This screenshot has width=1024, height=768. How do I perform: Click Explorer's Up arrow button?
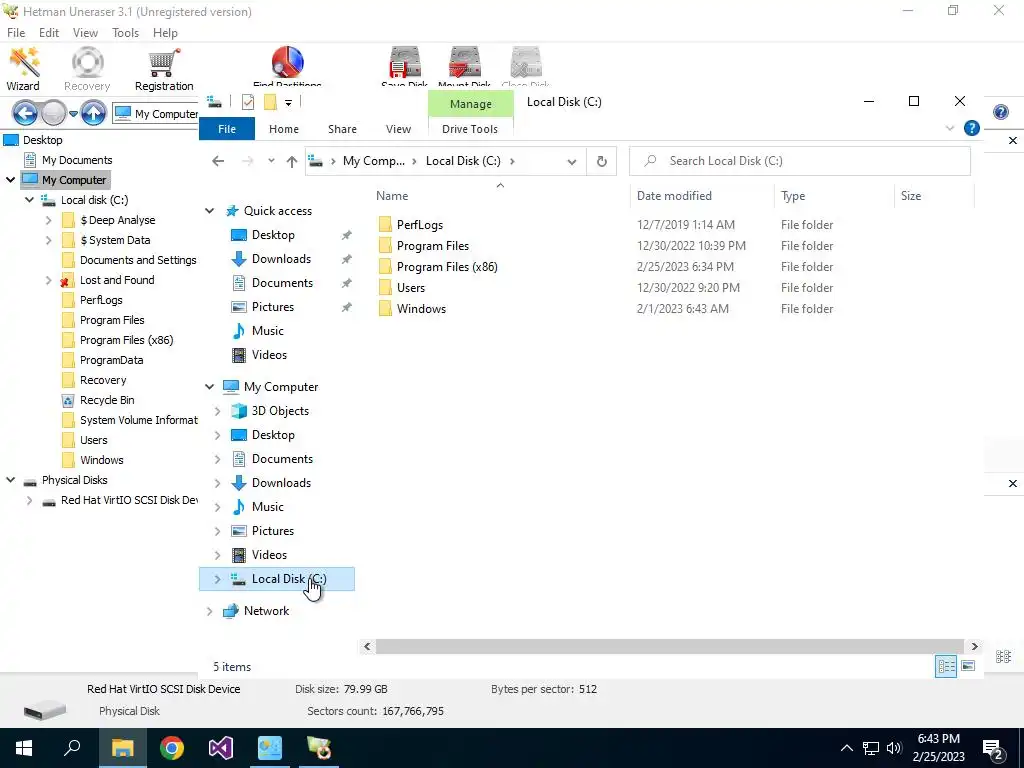[291, 161]
